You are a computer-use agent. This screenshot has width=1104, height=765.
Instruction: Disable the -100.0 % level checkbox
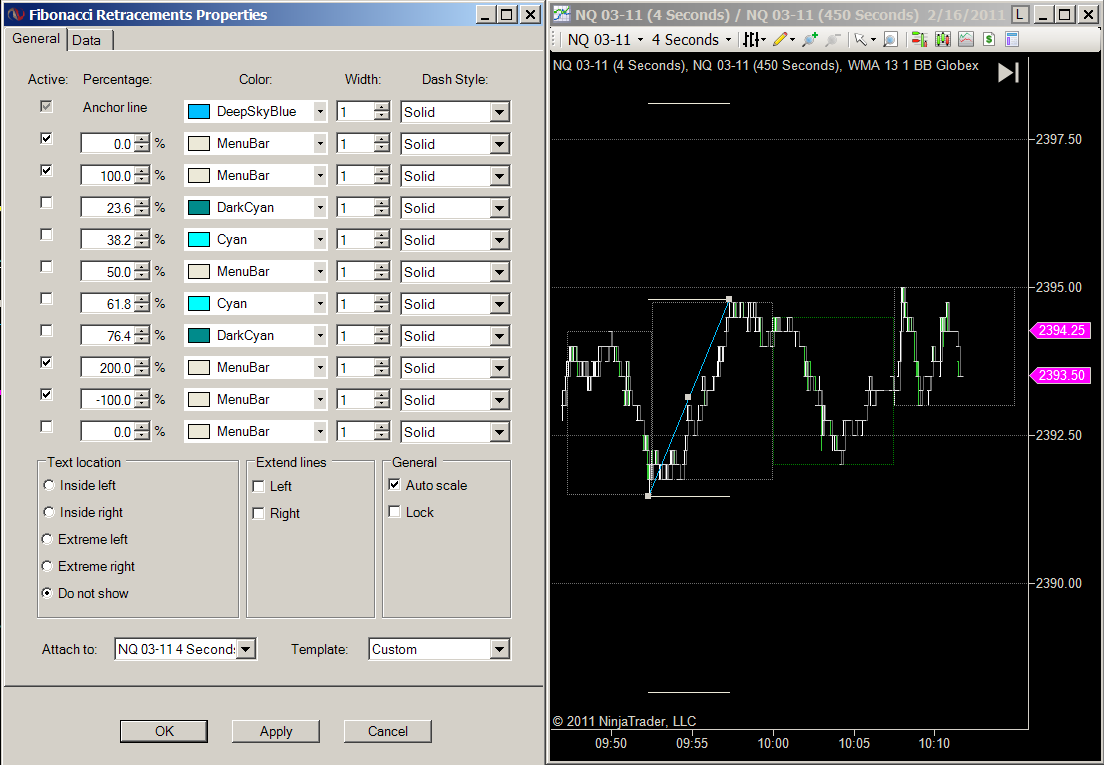(46, 394)
